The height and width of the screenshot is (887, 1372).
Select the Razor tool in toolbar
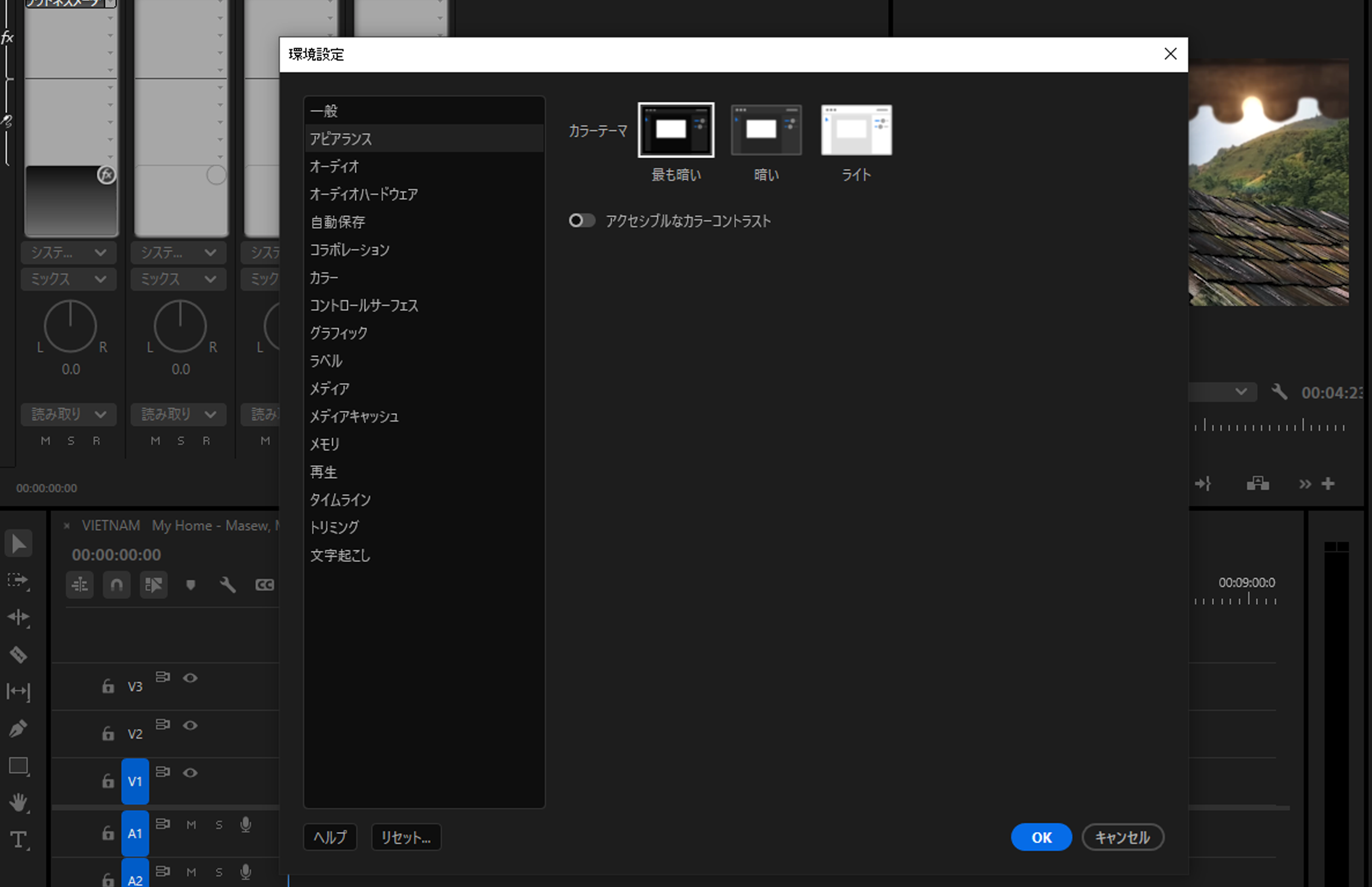coord(18,654)
